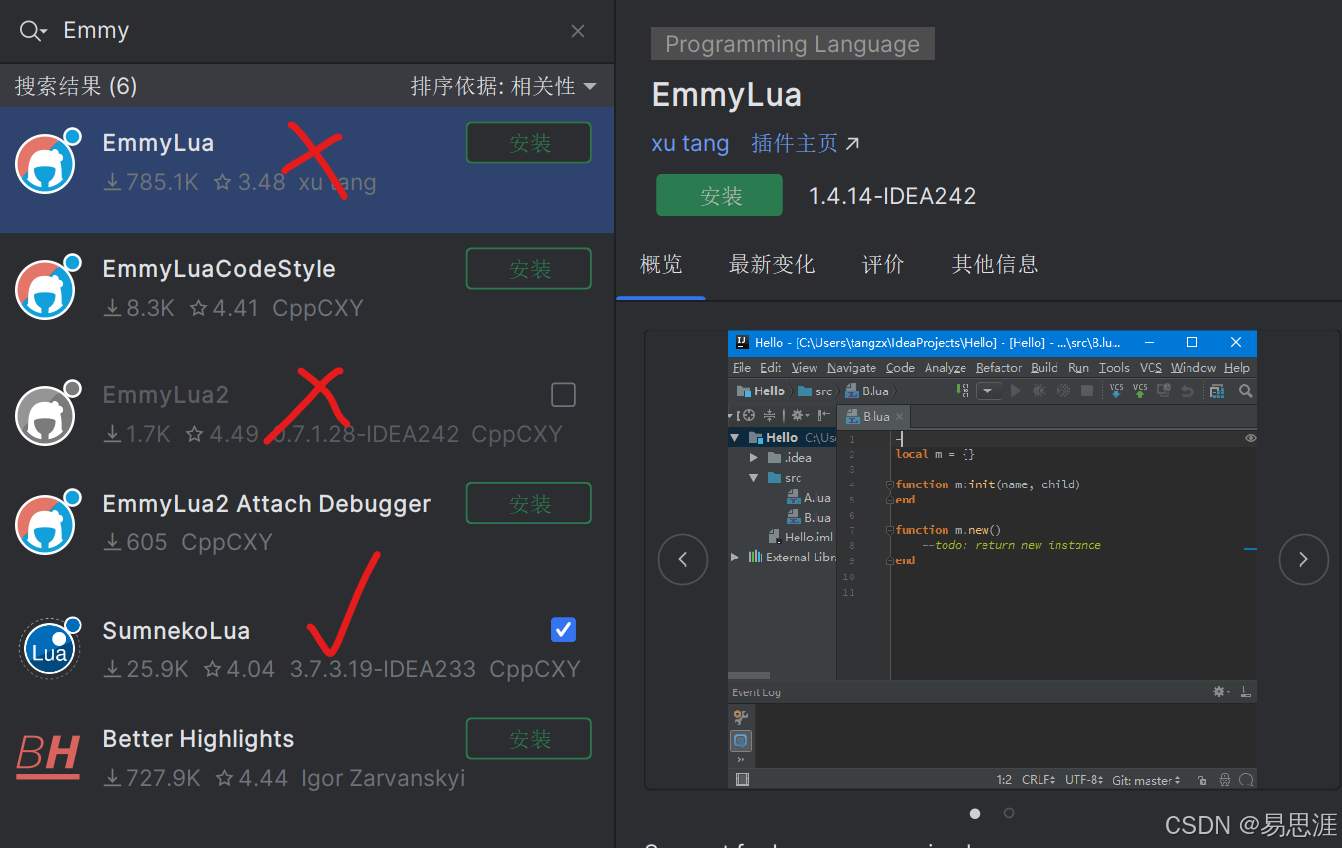Disable the SumnekoLua checkbox
Viewport: 1342px width, 848px height.
tap(564, 630)
